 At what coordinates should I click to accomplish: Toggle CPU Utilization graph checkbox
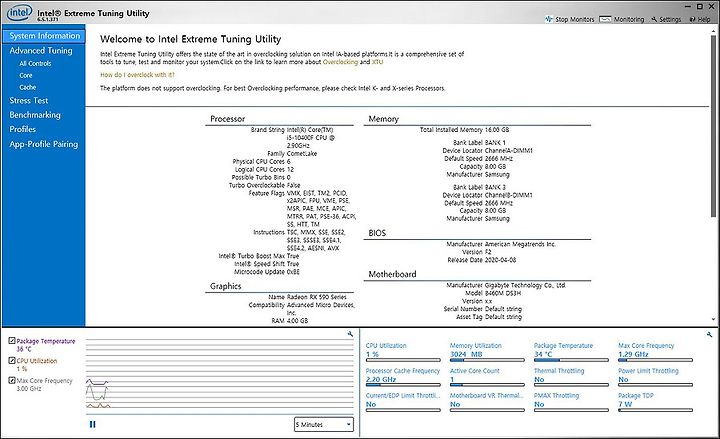[x=12, y=360]
